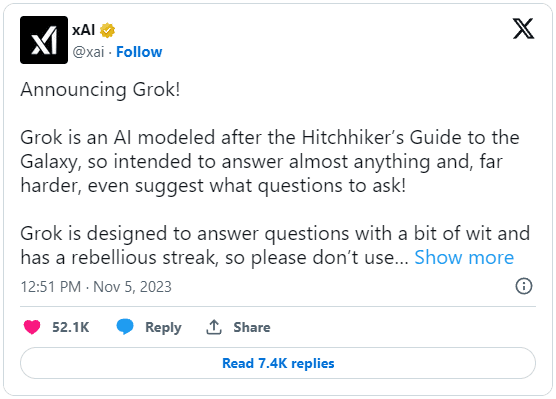Screen dimensions: 556x399
Task: Click the share upload arrow icon
Action: (x=214, y=327)
